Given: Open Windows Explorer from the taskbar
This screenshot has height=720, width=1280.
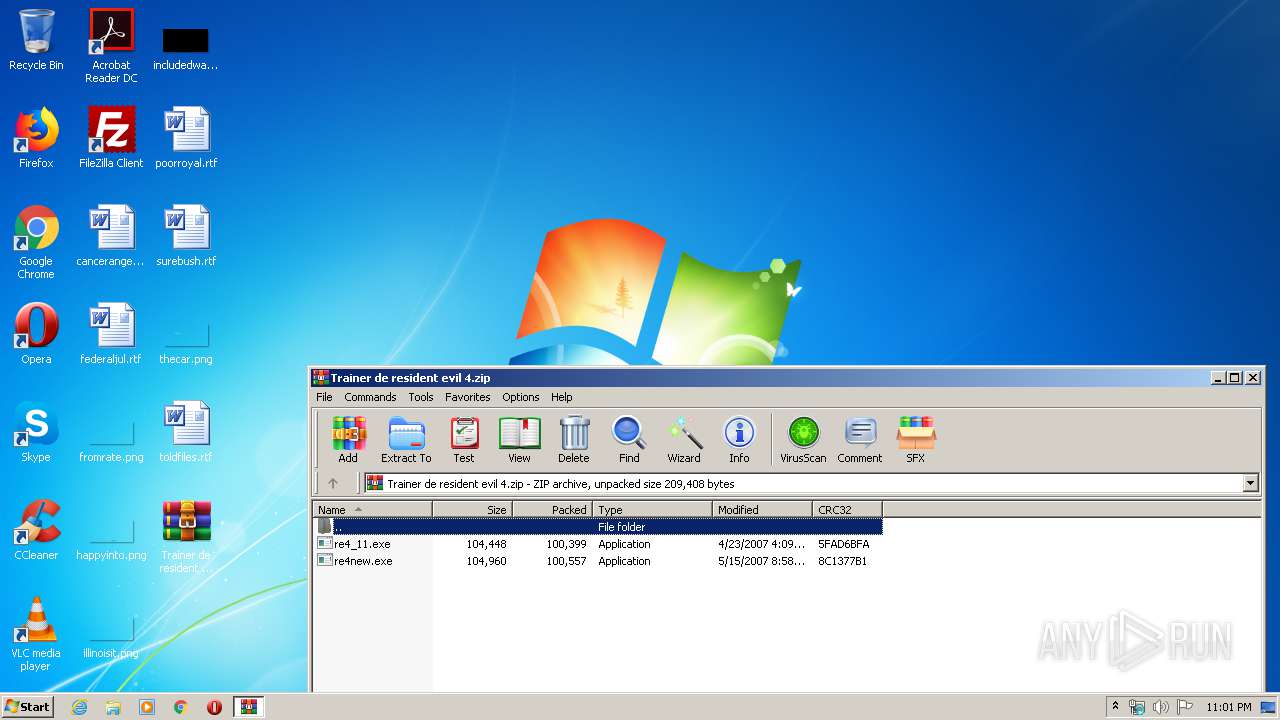Looking at the screenshot, I should pyautogui.click(x=113, y=707).
